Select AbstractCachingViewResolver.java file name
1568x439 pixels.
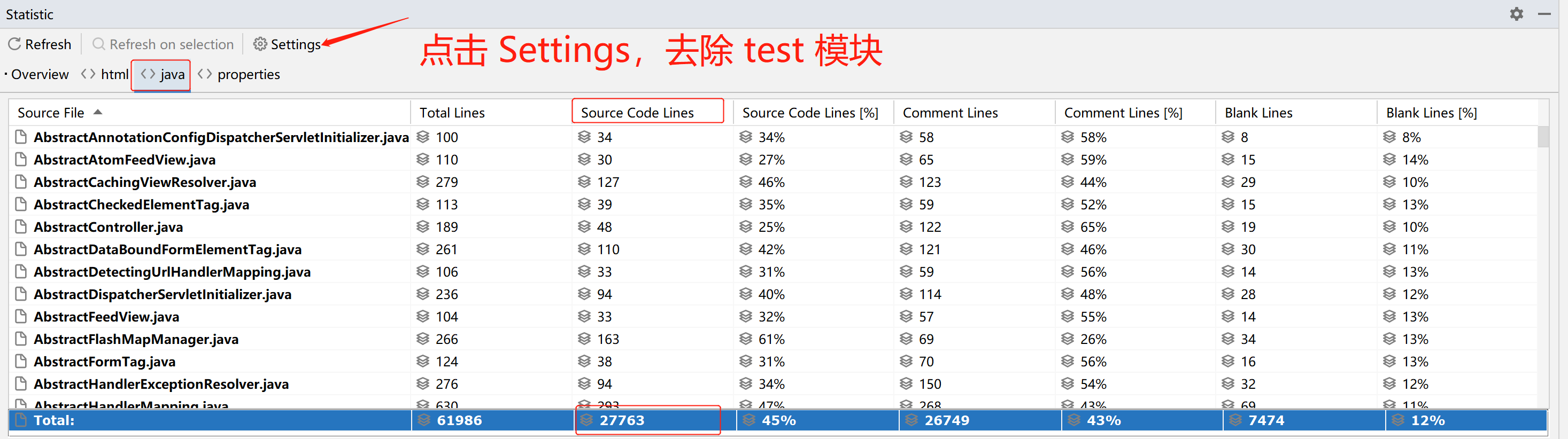pyautogui.click(x=145, y=182)
